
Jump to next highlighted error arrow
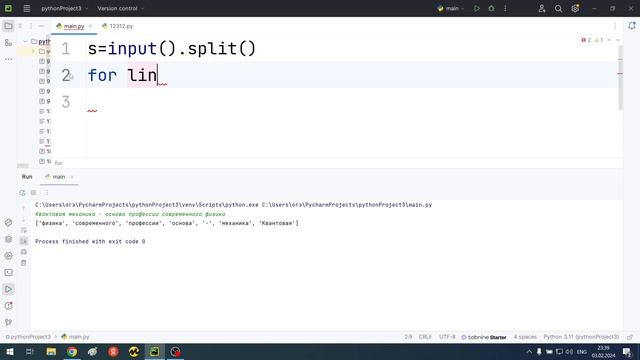(x=618, y=40)
